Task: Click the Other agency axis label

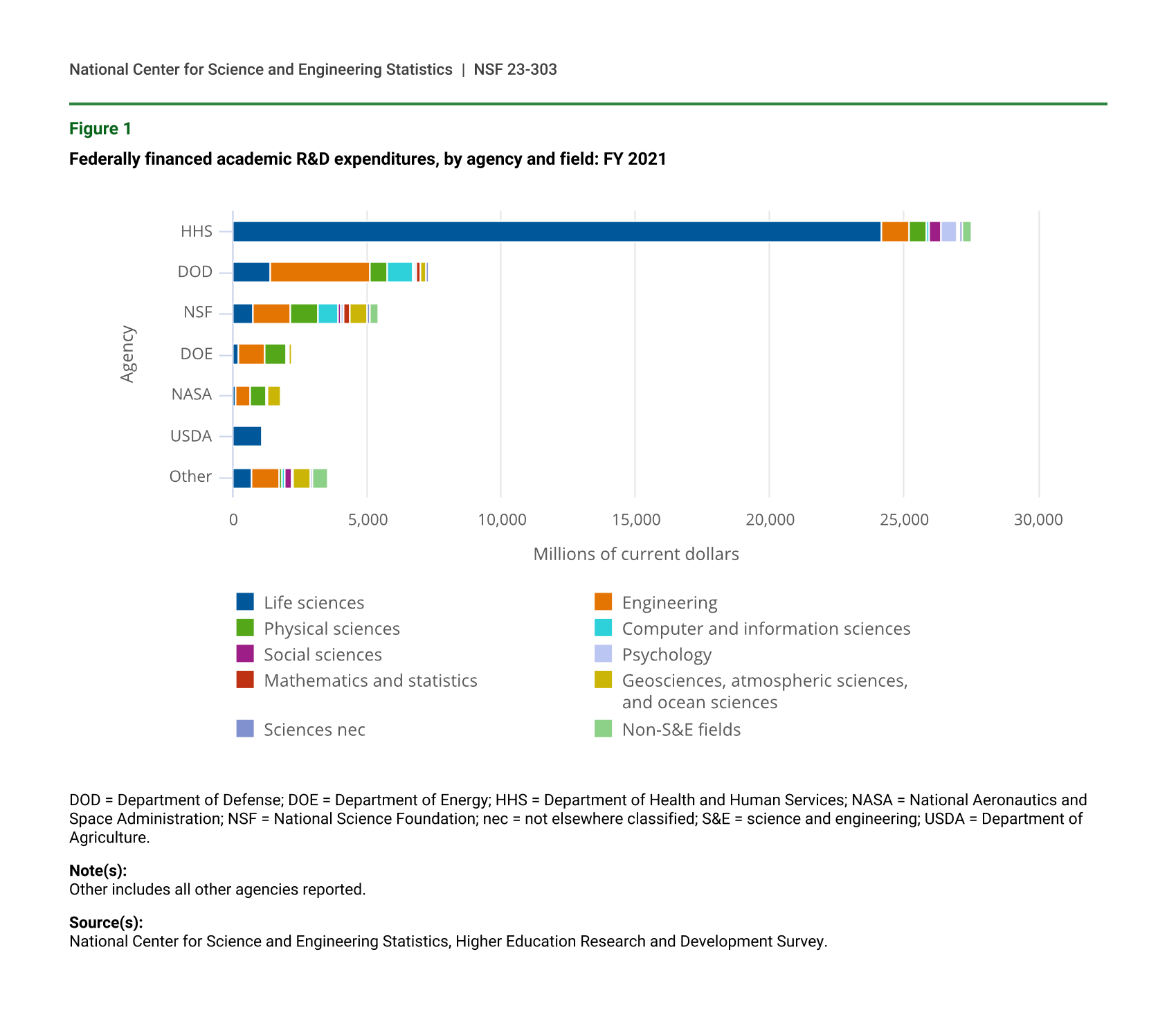Action: [190, 476]
